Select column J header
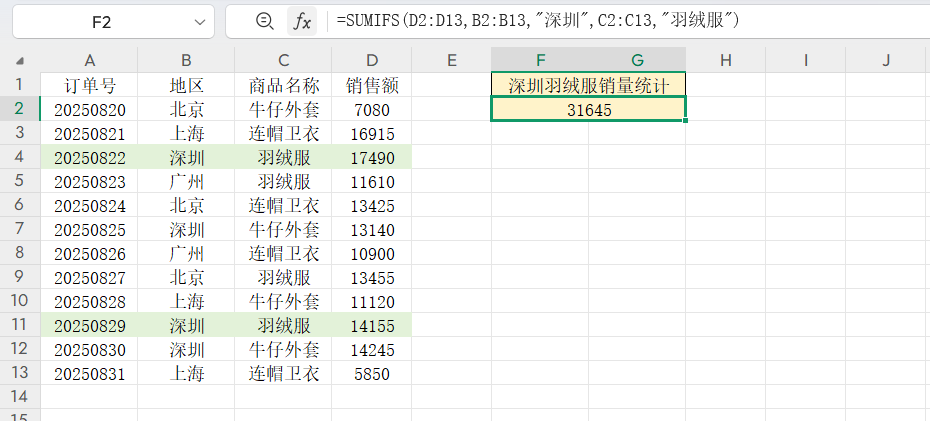Viewport: 930px width, 421px height. [886, 60]
